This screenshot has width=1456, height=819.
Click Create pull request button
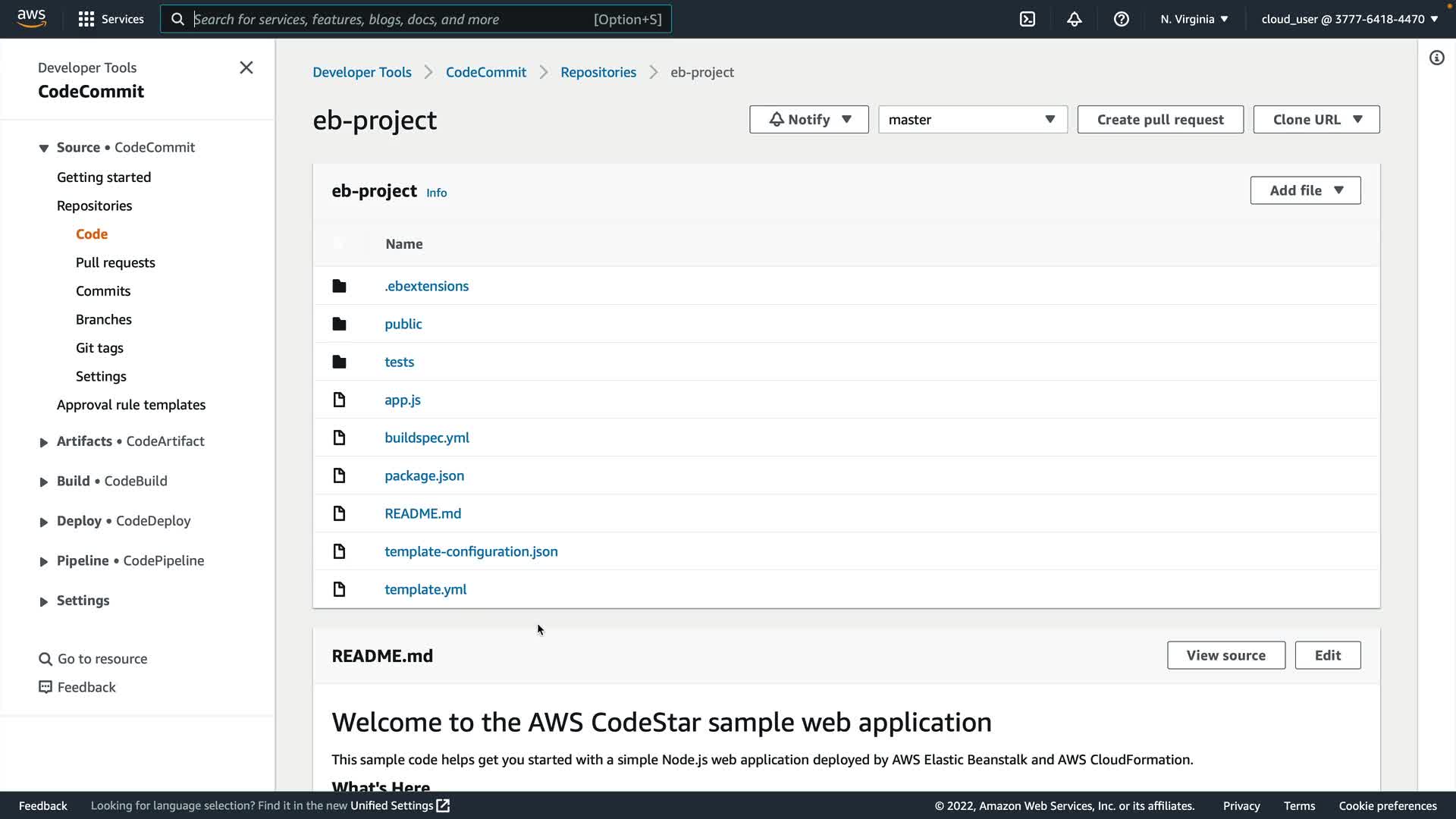coord(1160,120)
